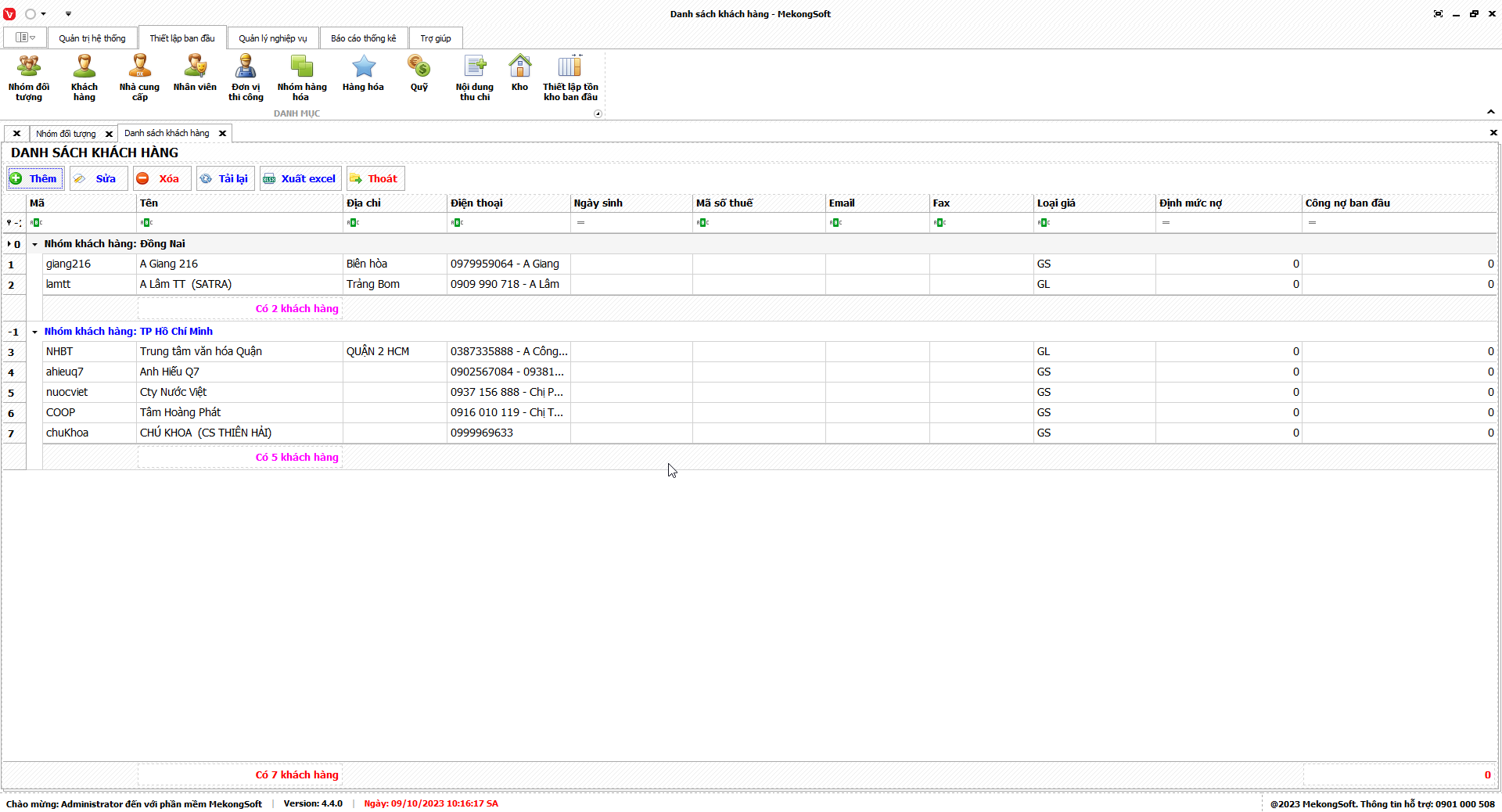Collapse the ribbon with the arrow
Screen dimensions: 1502x812
[x=1491, y=112]
